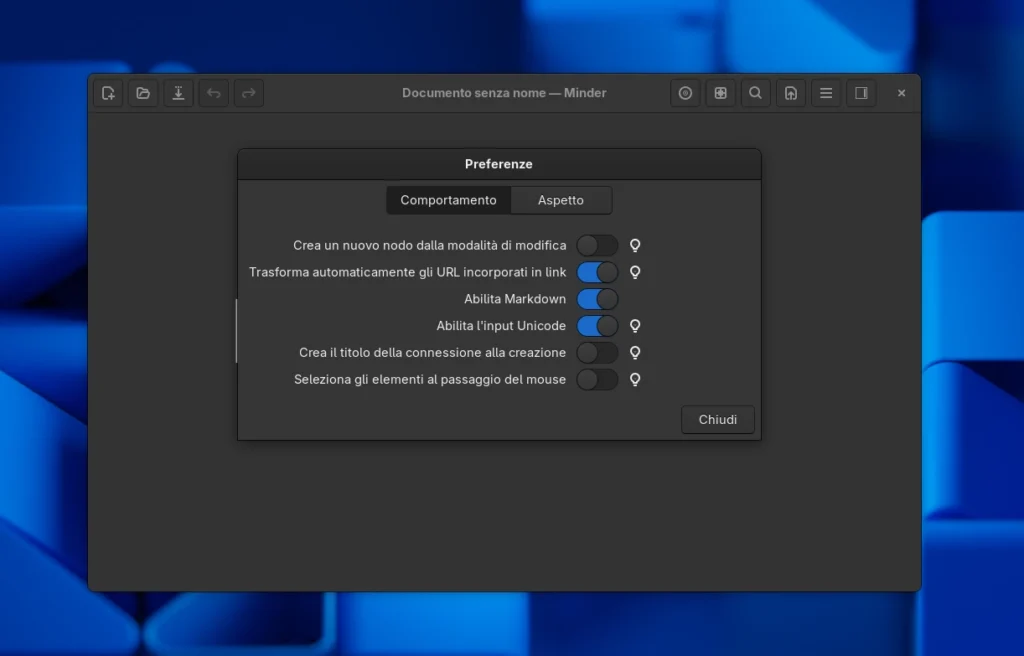
Task: Click the new document icon
Action: (x=108, y=93)
